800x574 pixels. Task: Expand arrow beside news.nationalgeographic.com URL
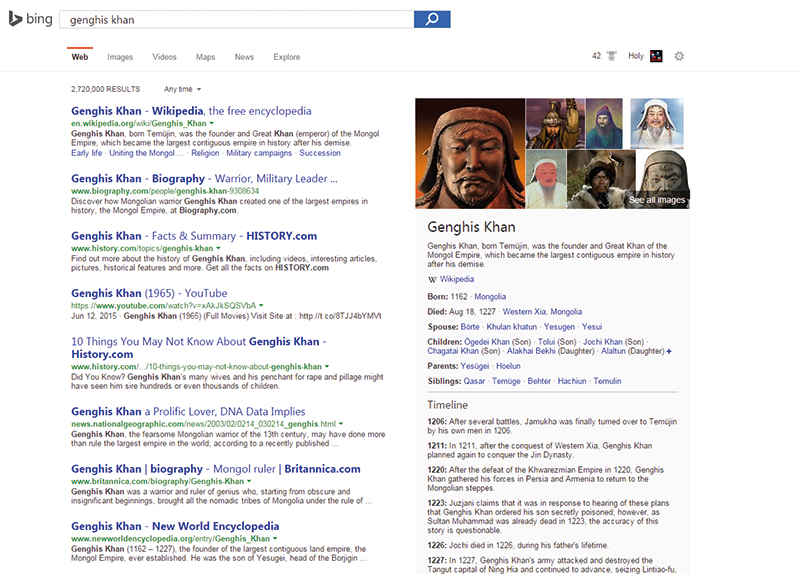tap(341, 424)
